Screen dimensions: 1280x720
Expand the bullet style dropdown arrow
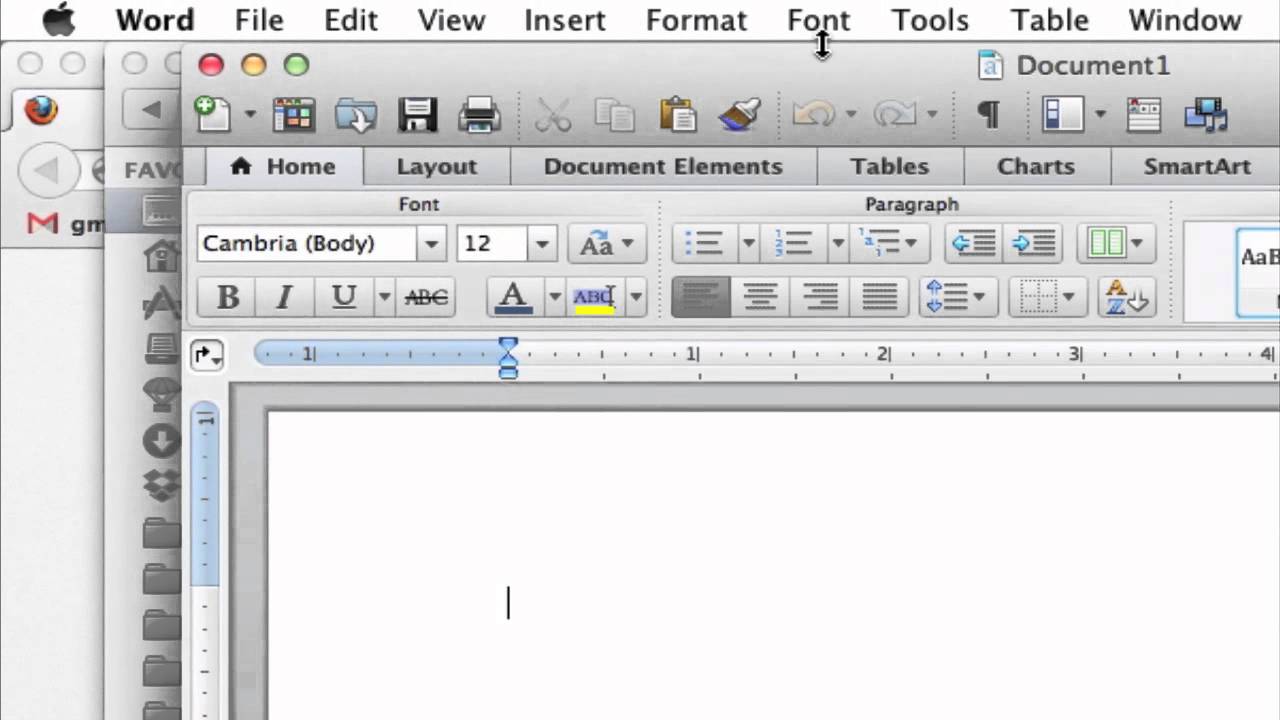tap(748, 243)
